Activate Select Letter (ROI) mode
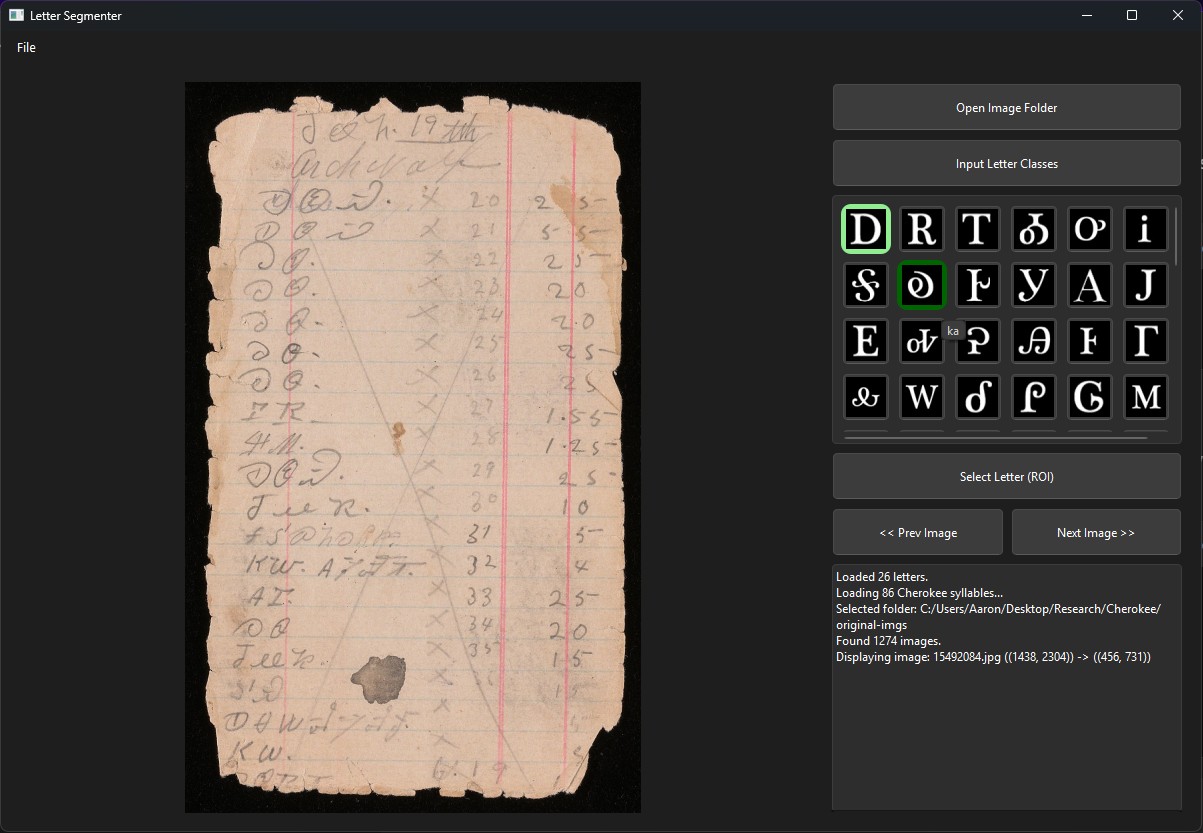1203x833 pixels. pos(1006,476)
